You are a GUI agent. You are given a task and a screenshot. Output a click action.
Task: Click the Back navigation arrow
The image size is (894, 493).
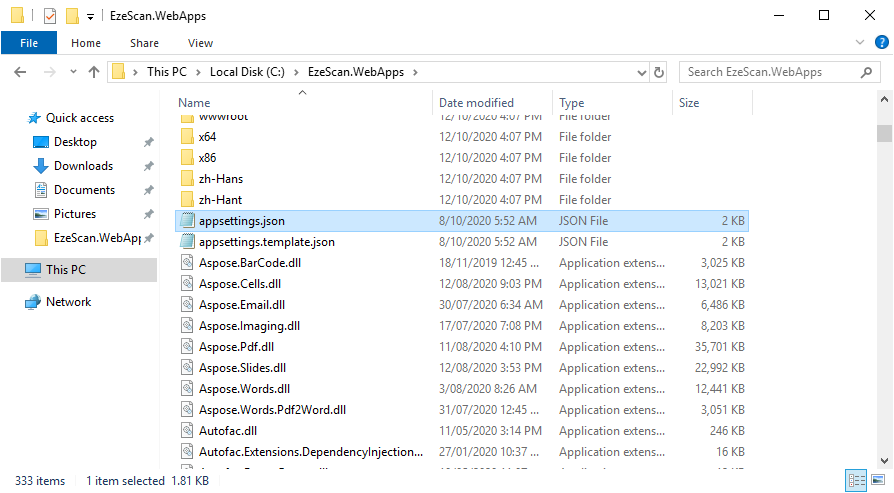click(x=21, y=72)
